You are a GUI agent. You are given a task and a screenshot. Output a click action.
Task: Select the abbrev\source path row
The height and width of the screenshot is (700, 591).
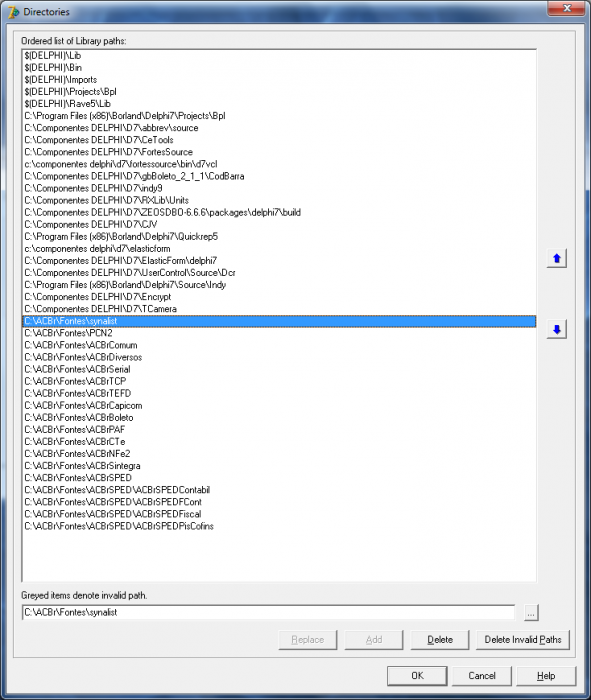(279, 128)
